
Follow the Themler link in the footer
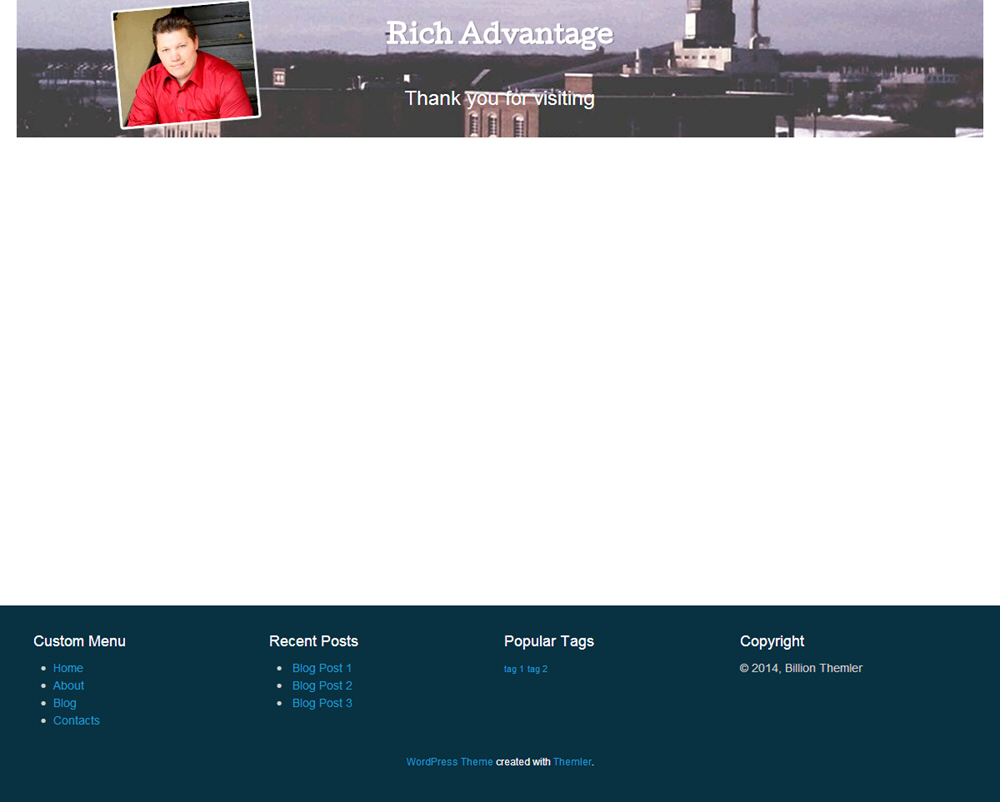click(x=572, y=762)
